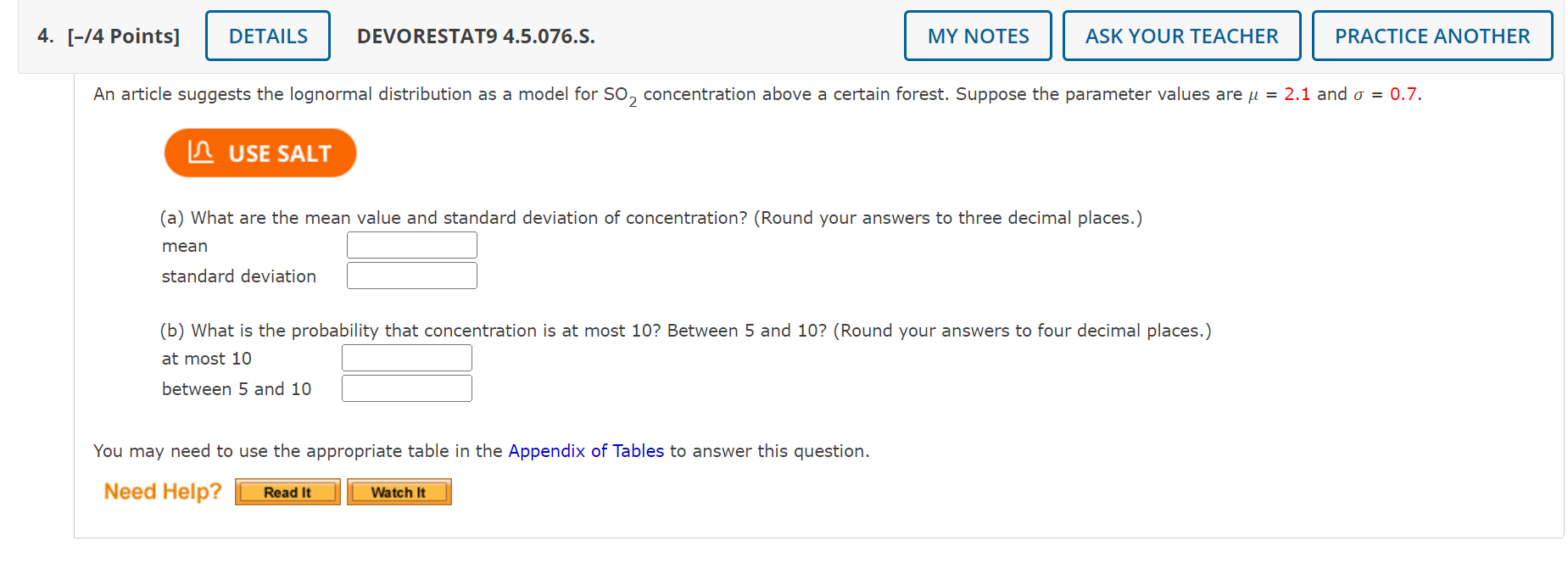This screenshot has width=1568, height=563.
Task: Open MY NOTES
Action: click(977, 36)
